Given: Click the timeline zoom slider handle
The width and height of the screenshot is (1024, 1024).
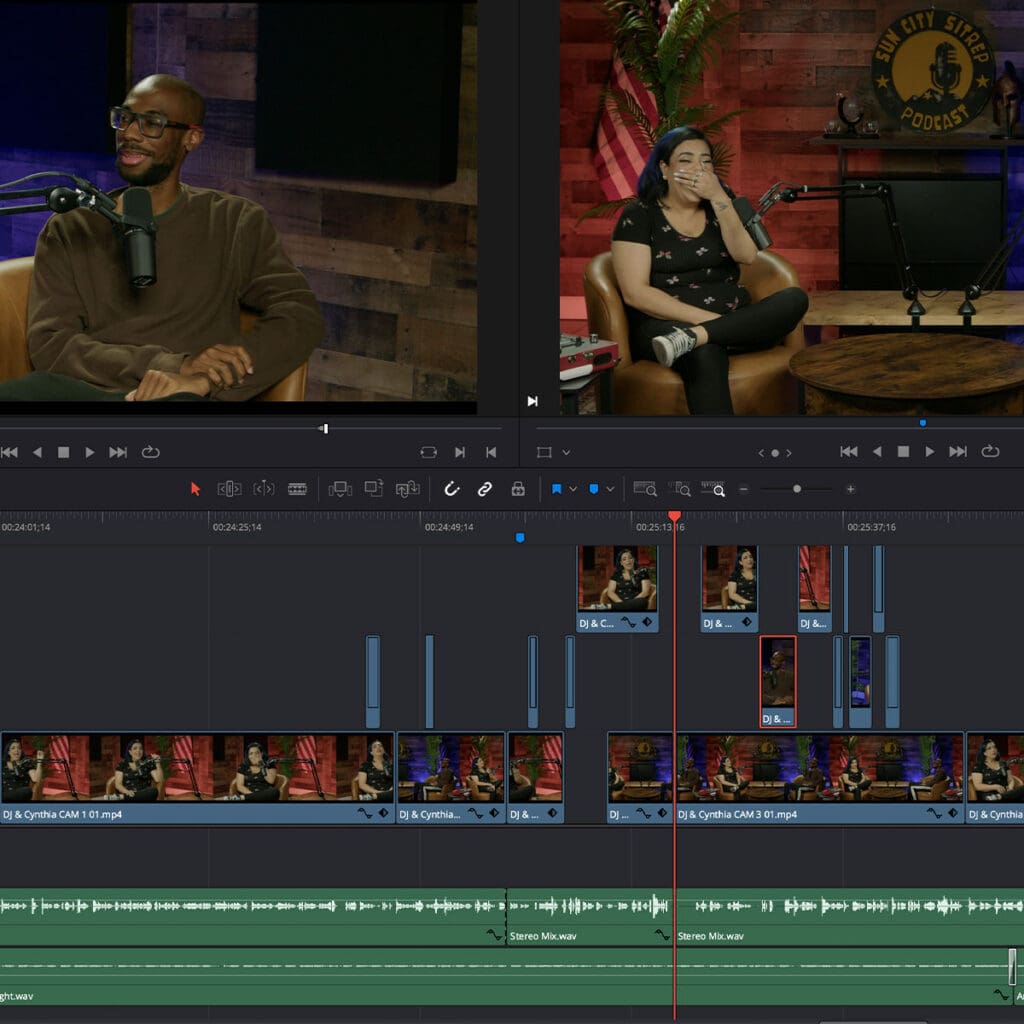Looking at the screenshot, I should click(x=797, y=489).
